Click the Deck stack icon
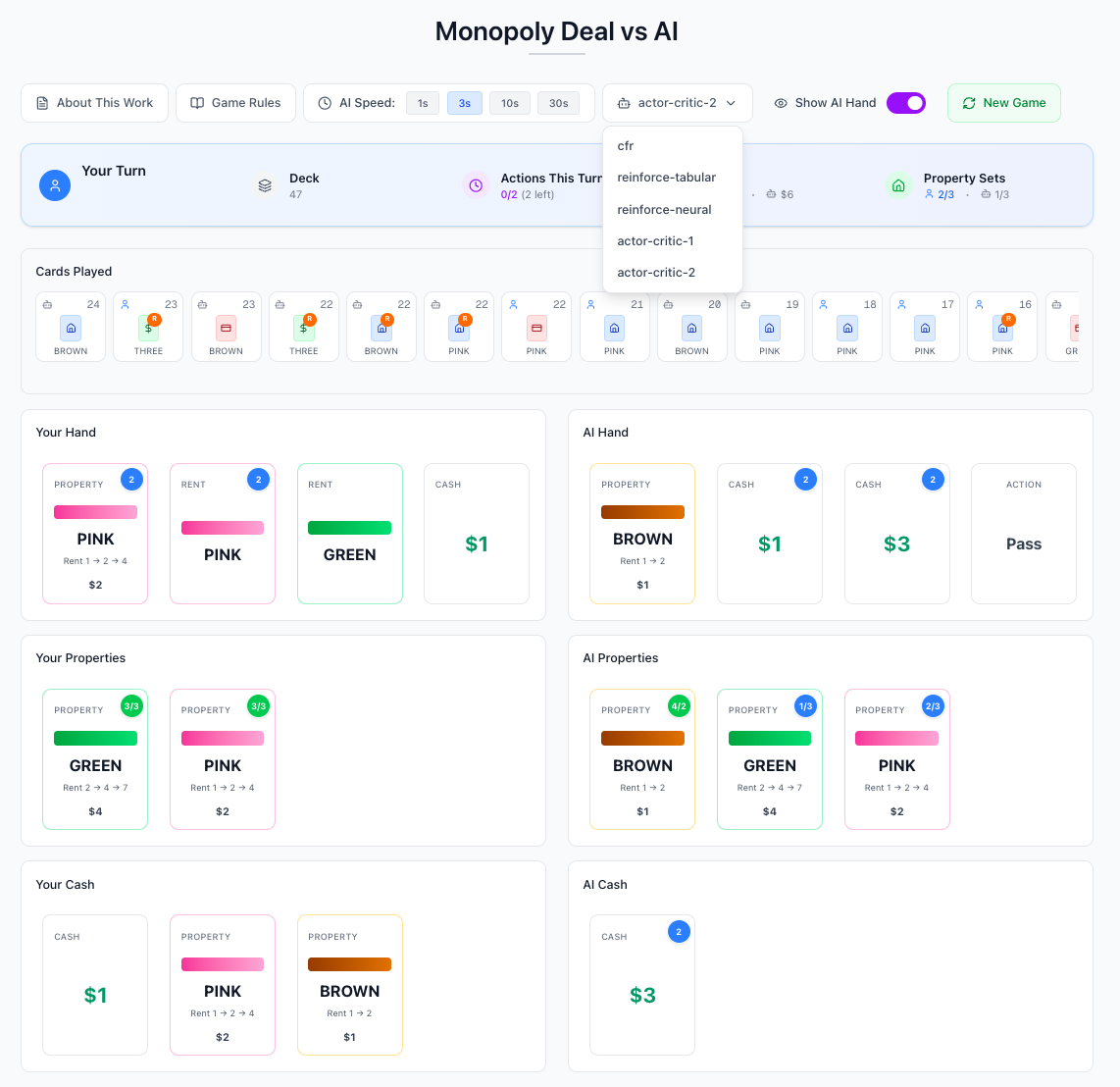Screen dimensions: 1120x1087 point(265,185)
